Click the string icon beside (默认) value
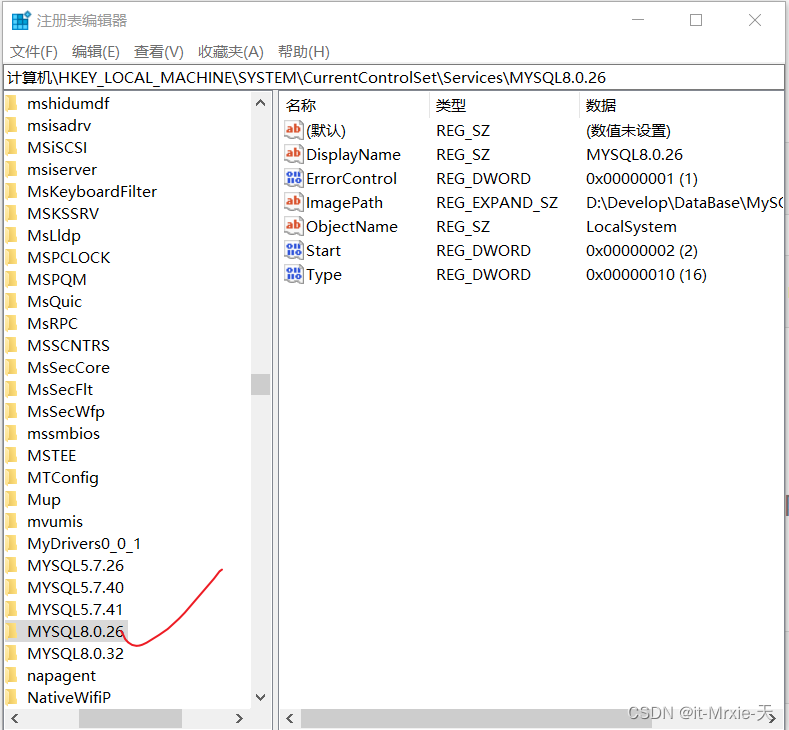 pyautogui.click(x=293, y=130)
